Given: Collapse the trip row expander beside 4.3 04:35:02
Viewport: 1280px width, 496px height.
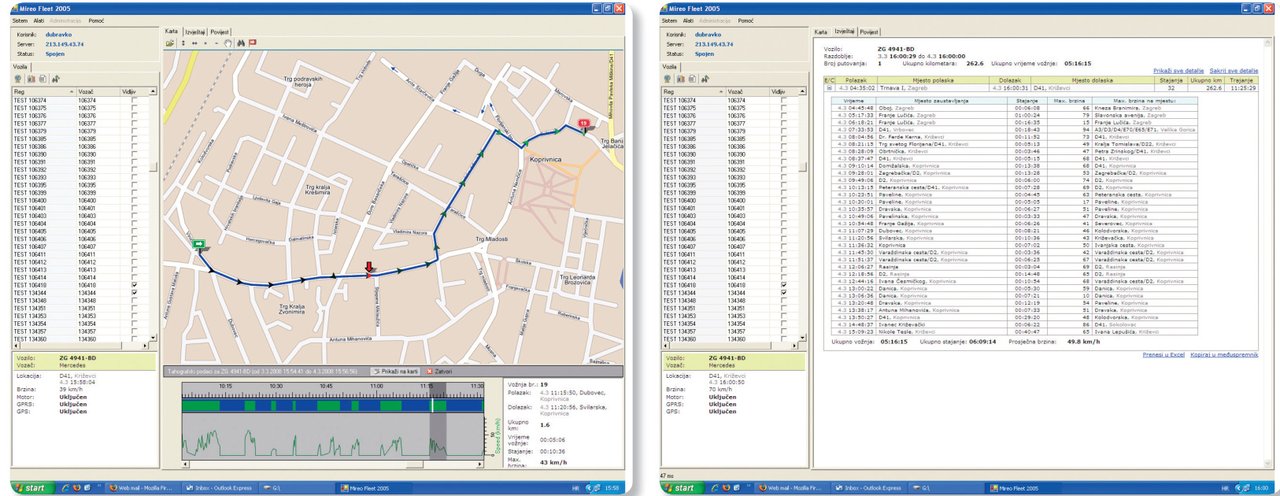Looking at the screenshot, I should coord(828,88).
